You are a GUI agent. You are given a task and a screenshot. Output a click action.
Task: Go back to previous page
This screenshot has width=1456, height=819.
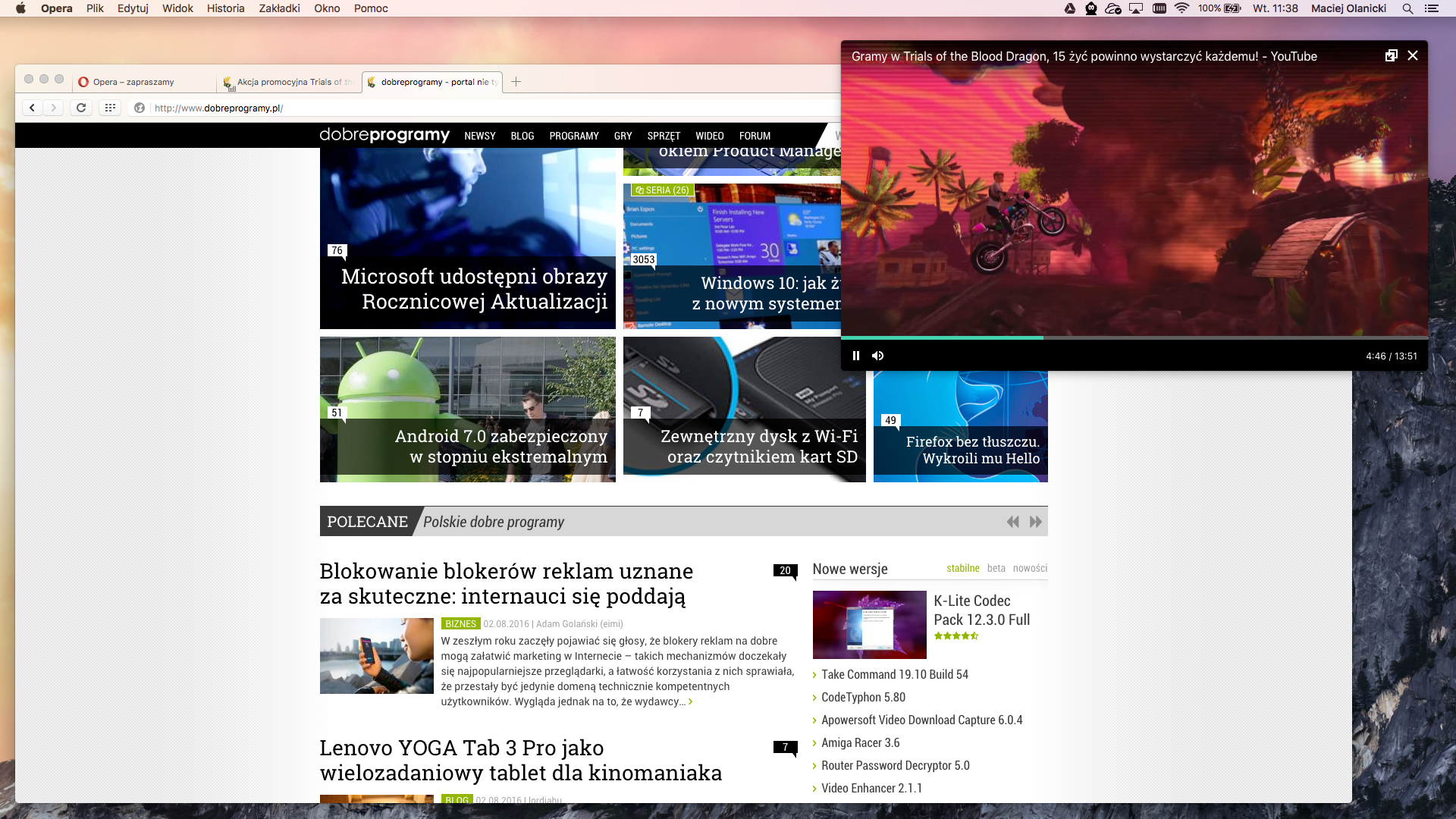tap(32, 108)
